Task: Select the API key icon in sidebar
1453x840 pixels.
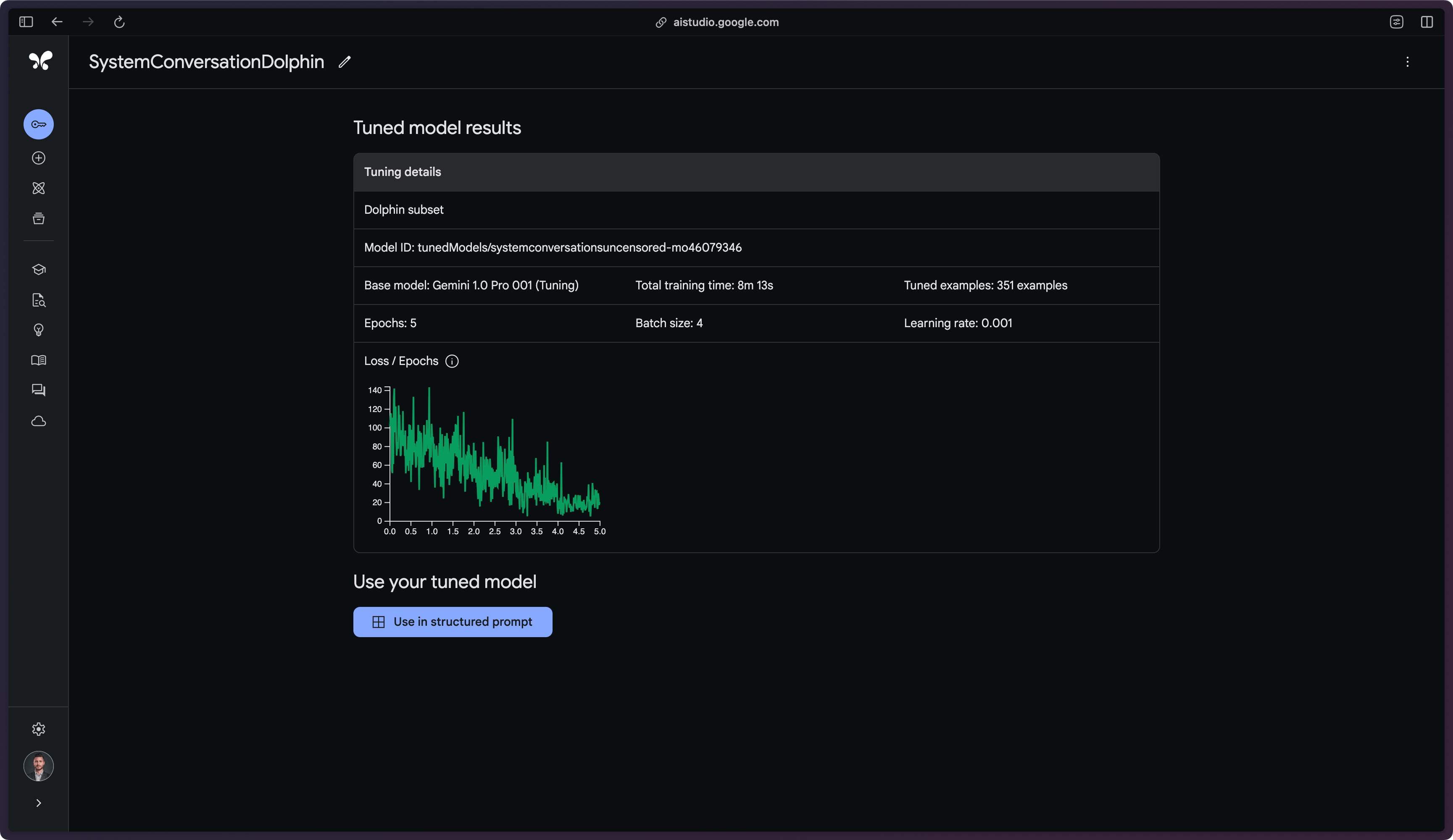Action: pyautogui.click(x=38, y=124)
